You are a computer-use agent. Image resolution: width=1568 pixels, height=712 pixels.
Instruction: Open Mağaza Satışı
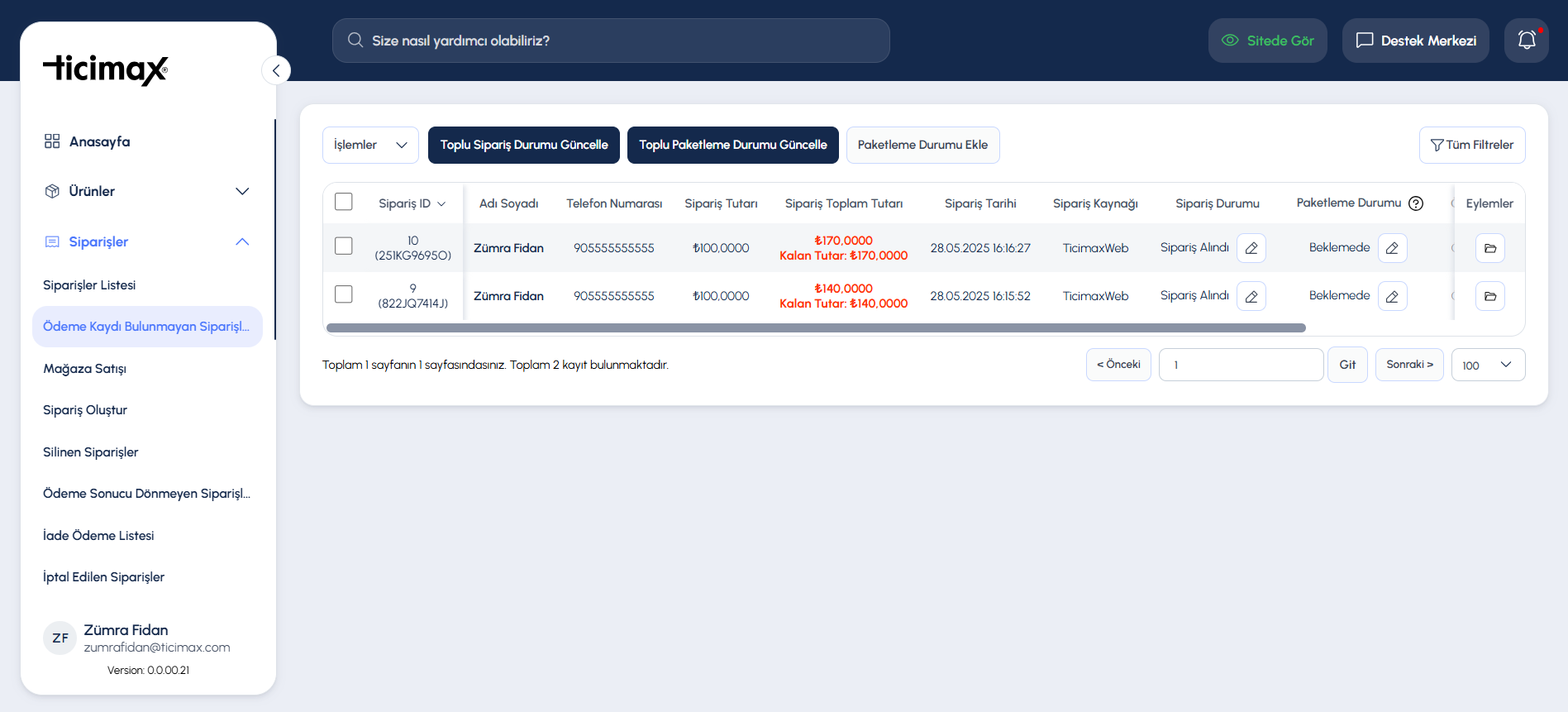click(x=84, y=369)
